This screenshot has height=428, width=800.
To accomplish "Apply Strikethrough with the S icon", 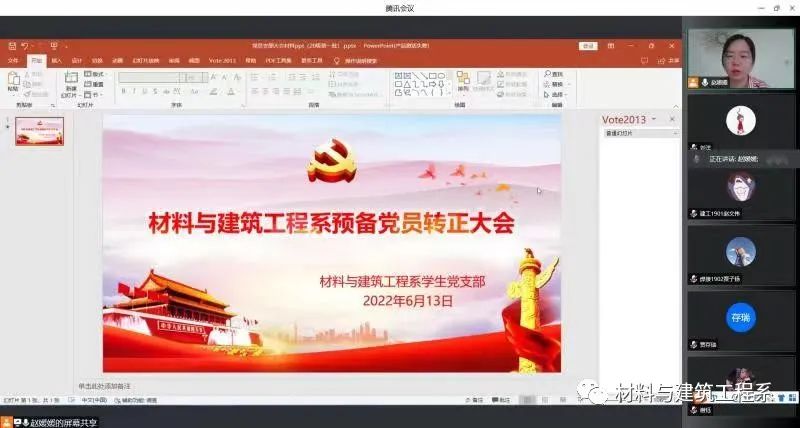I will point(156,92).
